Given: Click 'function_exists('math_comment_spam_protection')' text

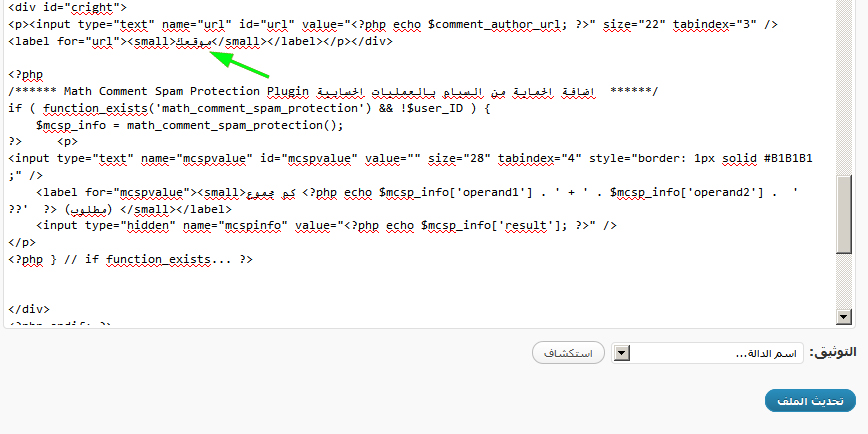Looking at the screenshot, I should [x=207, y=108].
